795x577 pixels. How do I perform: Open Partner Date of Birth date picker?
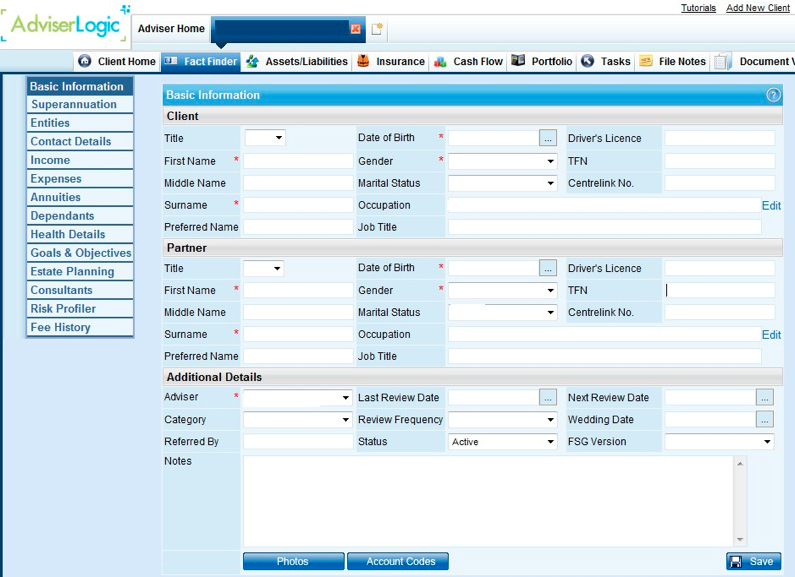[x=548, y=268]
